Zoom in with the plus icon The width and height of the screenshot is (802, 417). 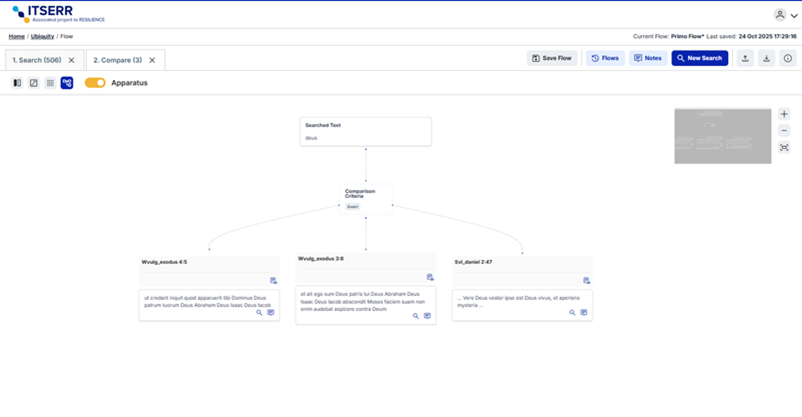784,115
